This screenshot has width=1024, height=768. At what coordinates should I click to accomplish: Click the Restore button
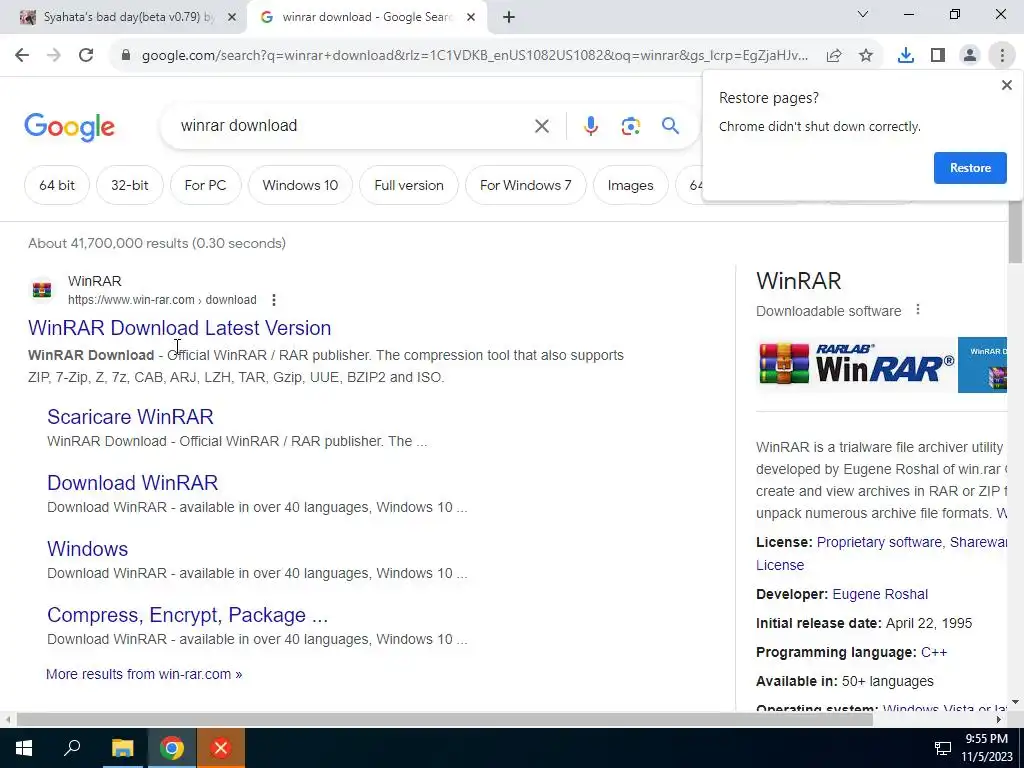tap(970, 168)
